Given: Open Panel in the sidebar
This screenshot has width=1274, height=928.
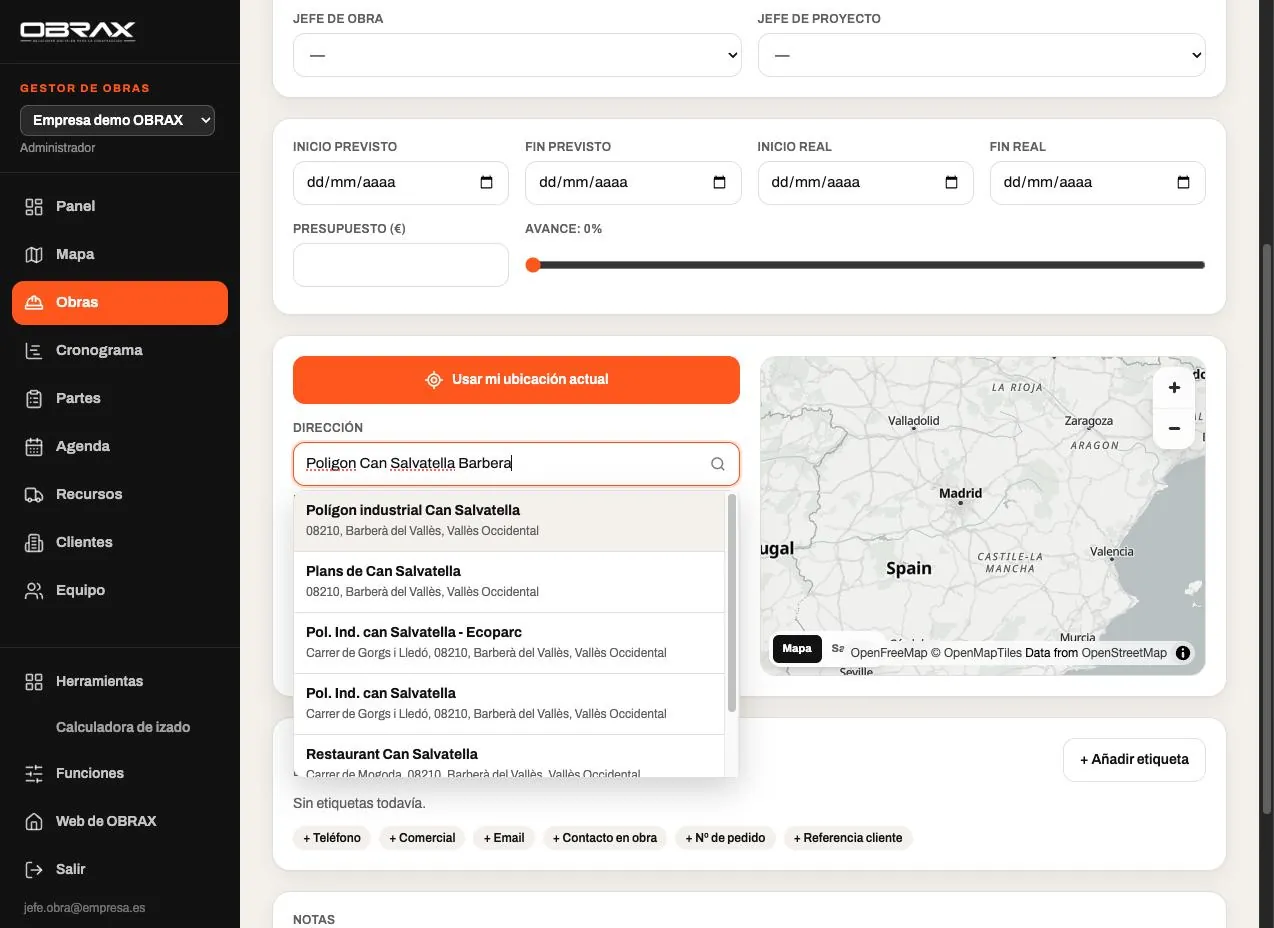Looking at the screenshot, I should point(120,206).
